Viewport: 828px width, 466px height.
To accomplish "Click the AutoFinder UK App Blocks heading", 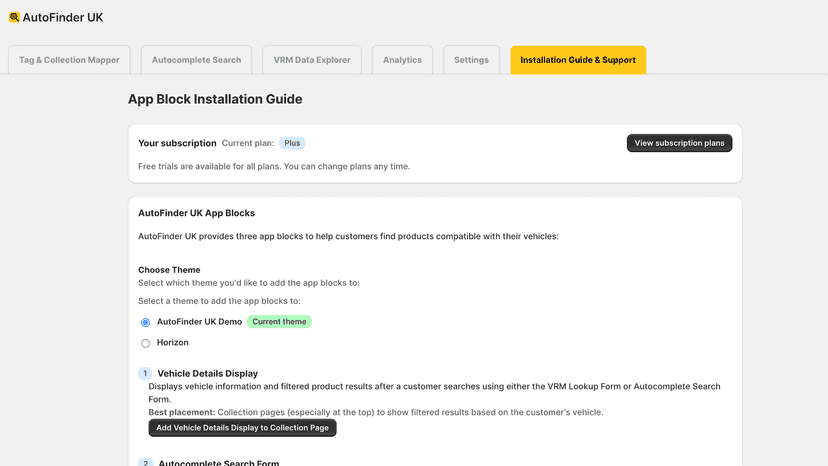I will 196,213.
